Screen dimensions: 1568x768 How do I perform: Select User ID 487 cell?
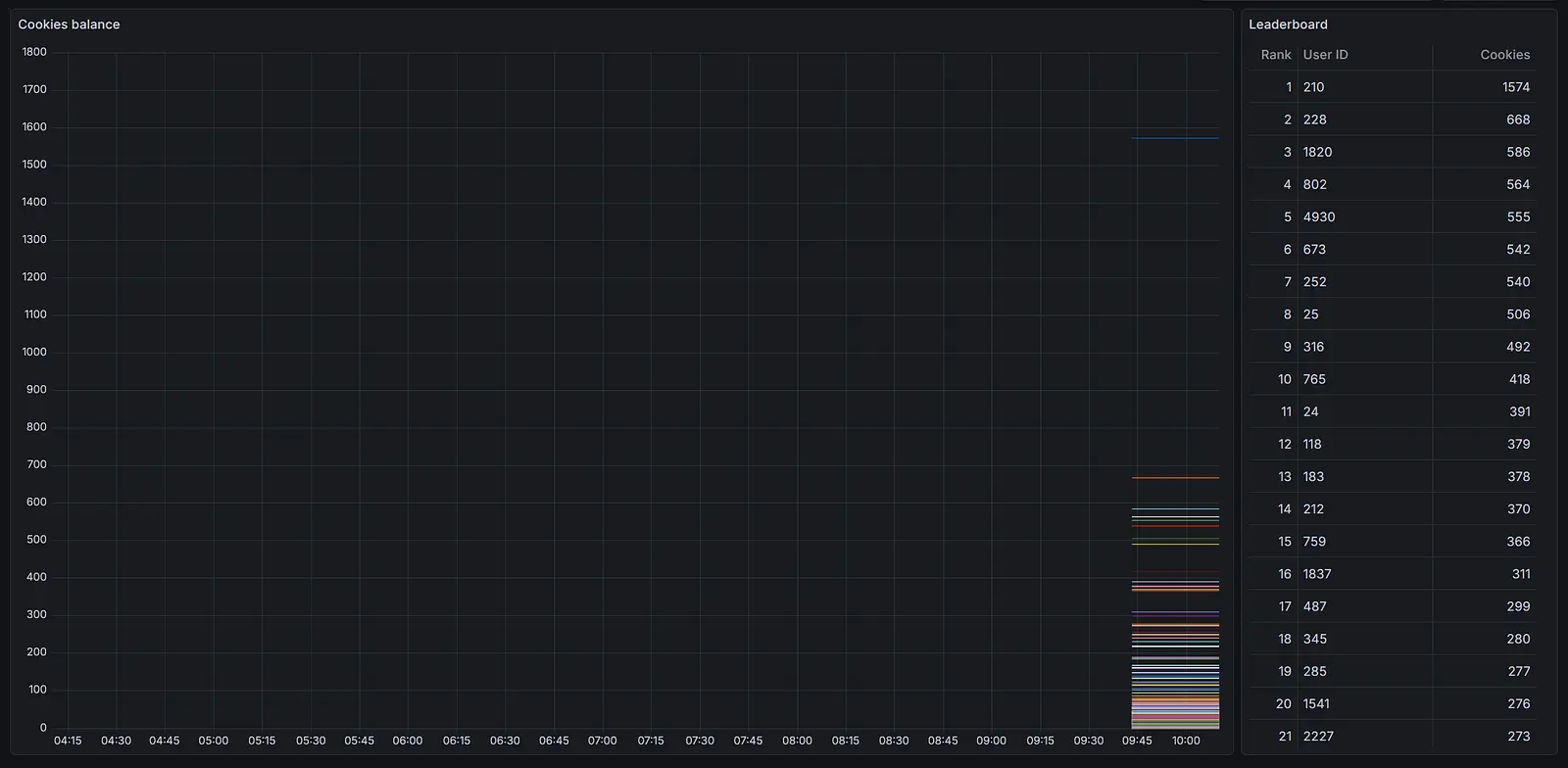pos(1364,606)
